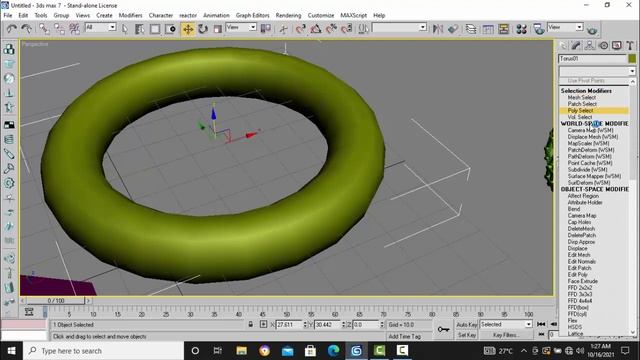Open the MAXScript menu
The height and width of the screenshot is (360, 640).
coord(353,15)
